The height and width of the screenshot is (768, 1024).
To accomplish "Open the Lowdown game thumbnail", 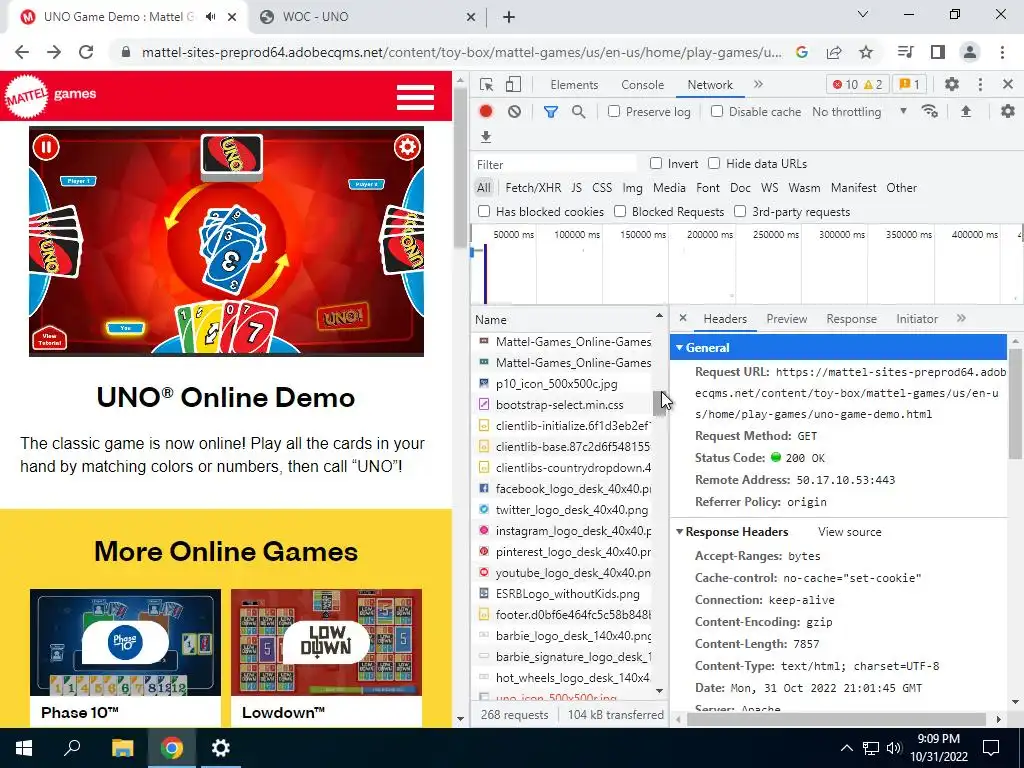I will coord(327,643).
